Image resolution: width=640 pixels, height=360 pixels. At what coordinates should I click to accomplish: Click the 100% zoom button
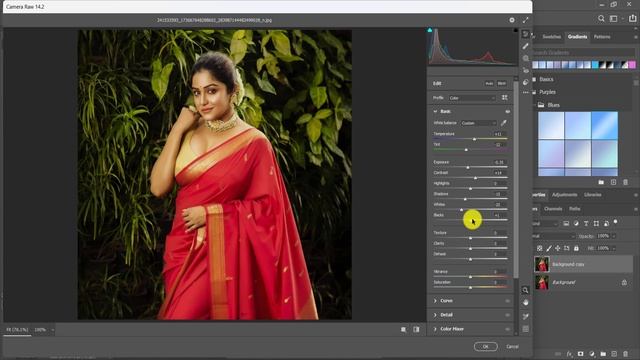(40, 330)
